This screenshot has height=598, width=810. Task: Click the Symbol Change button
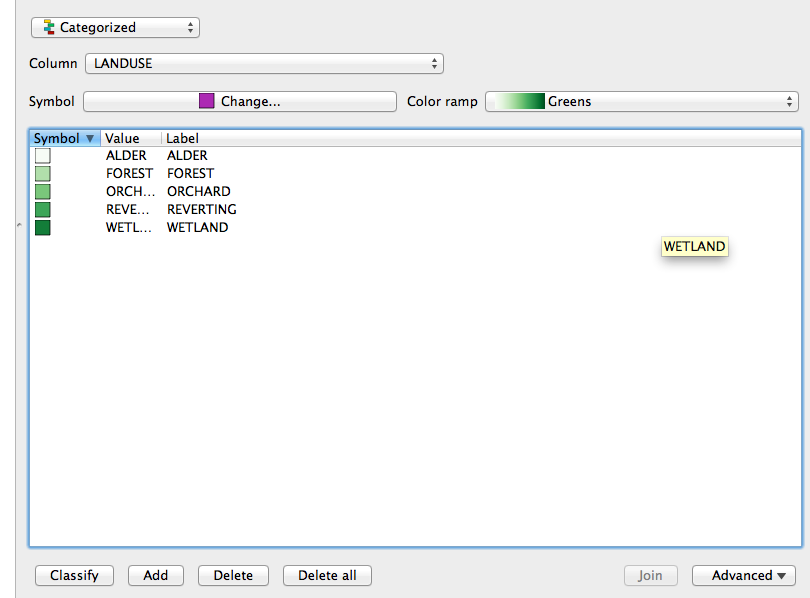tap(240, 101)
